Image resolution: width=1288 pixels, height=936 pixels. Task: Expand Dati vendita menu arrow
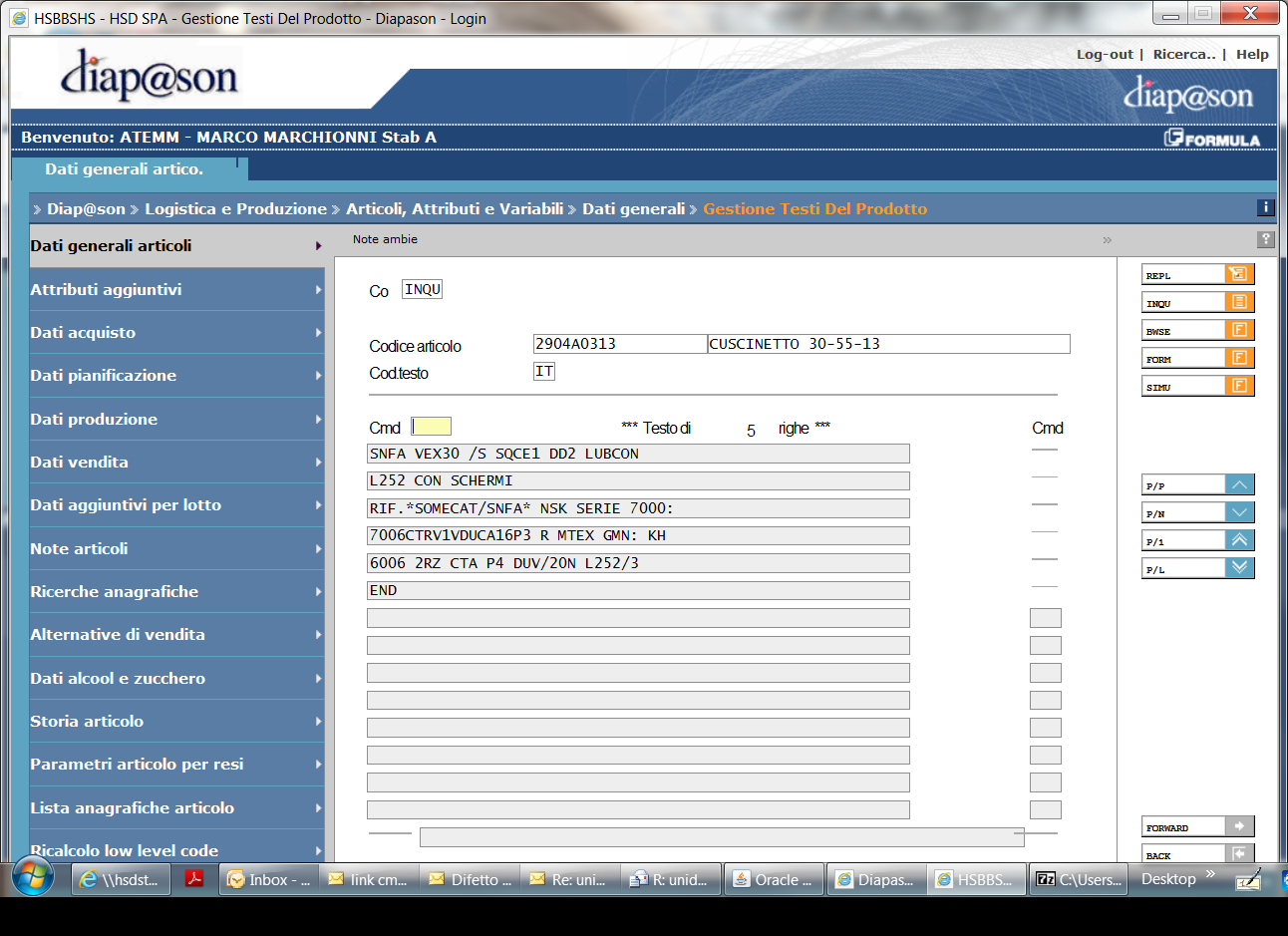click(x=318, y=462)
